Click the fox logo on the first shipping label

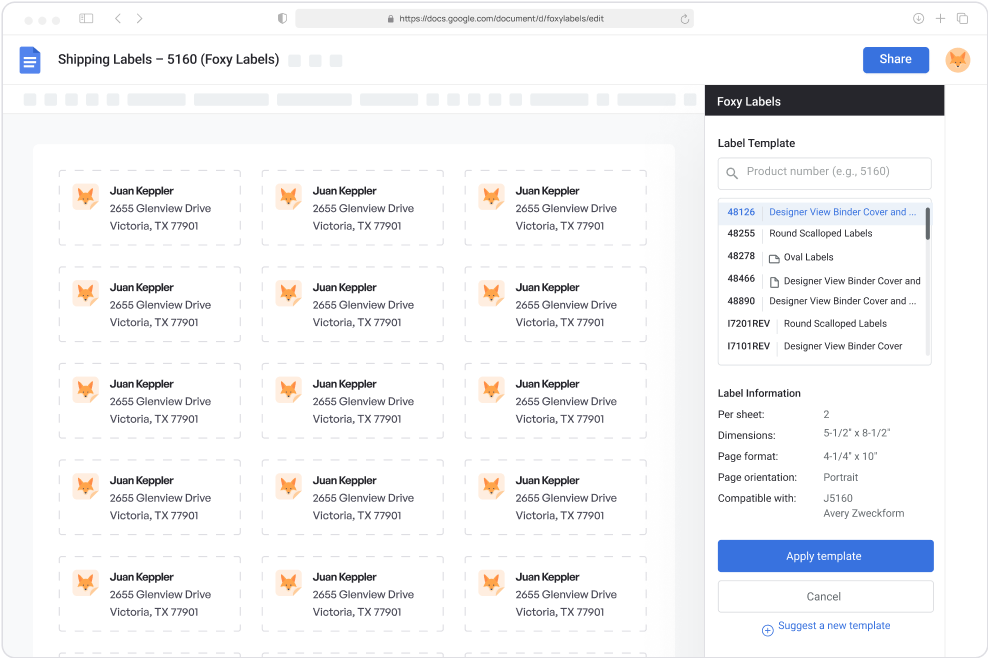[86, 197]
